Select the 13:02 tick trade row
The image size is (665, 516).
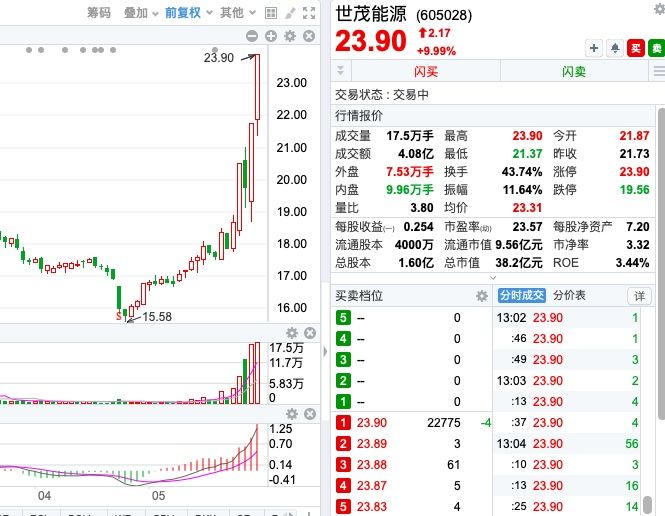567,318
